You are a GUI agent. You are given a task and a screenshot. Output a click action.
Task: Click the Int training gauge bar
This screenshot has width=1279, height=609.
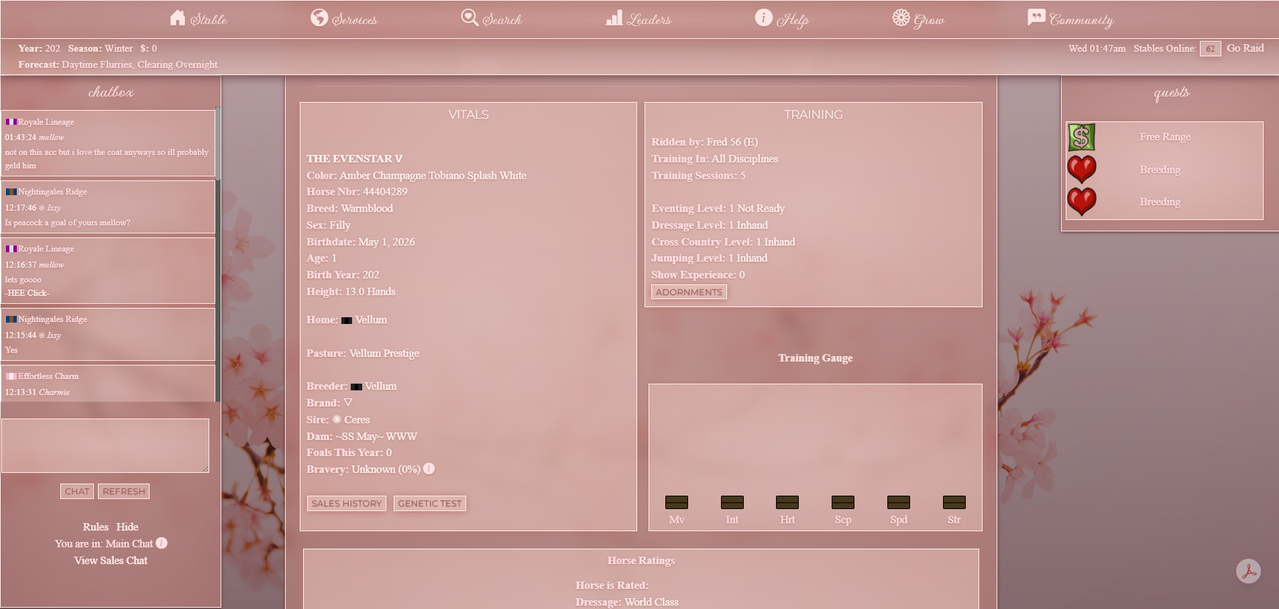coord(732,502)
